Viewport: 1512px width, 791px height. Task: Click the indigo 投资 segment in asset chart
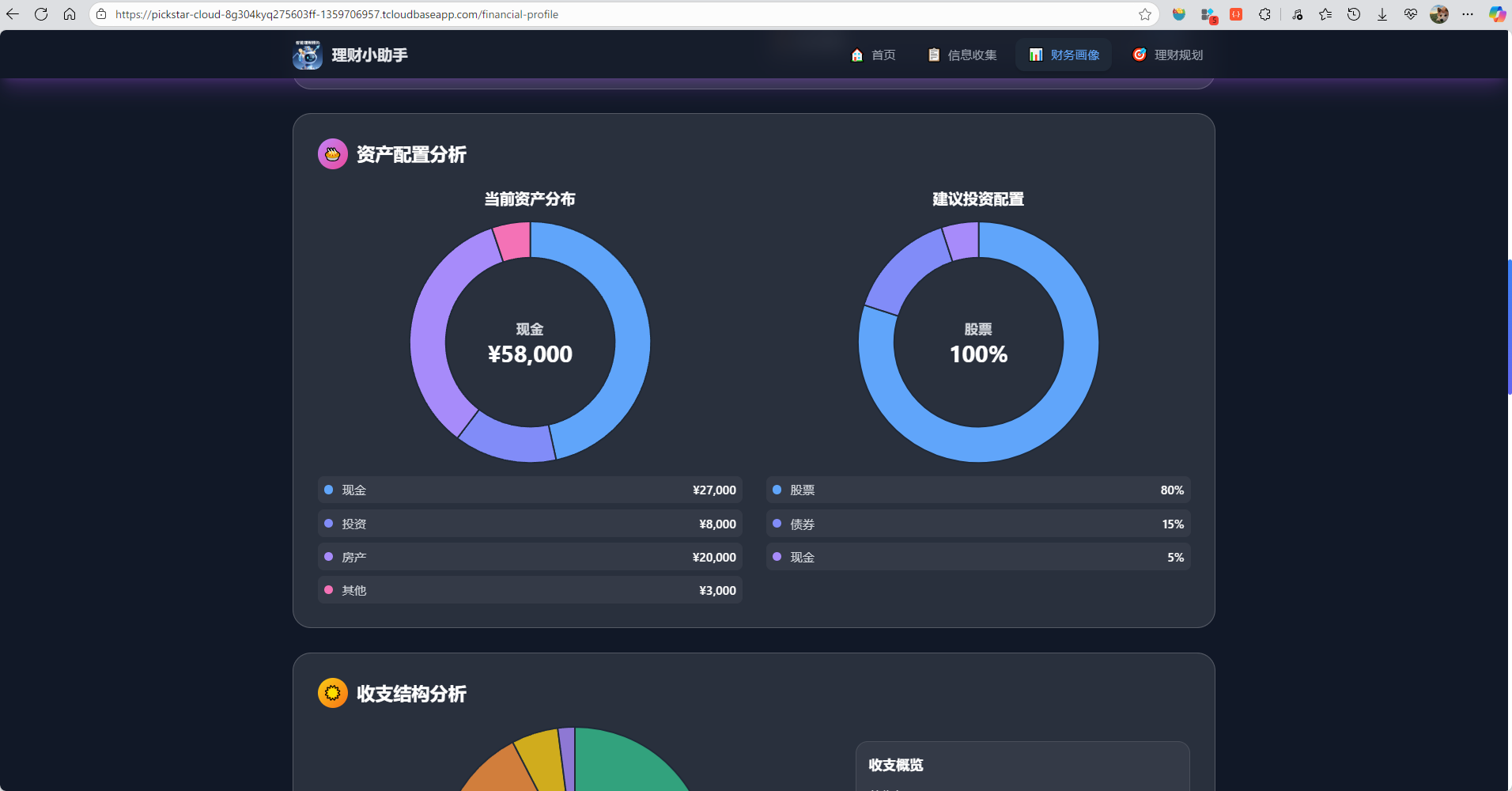[x=512, y=441]
